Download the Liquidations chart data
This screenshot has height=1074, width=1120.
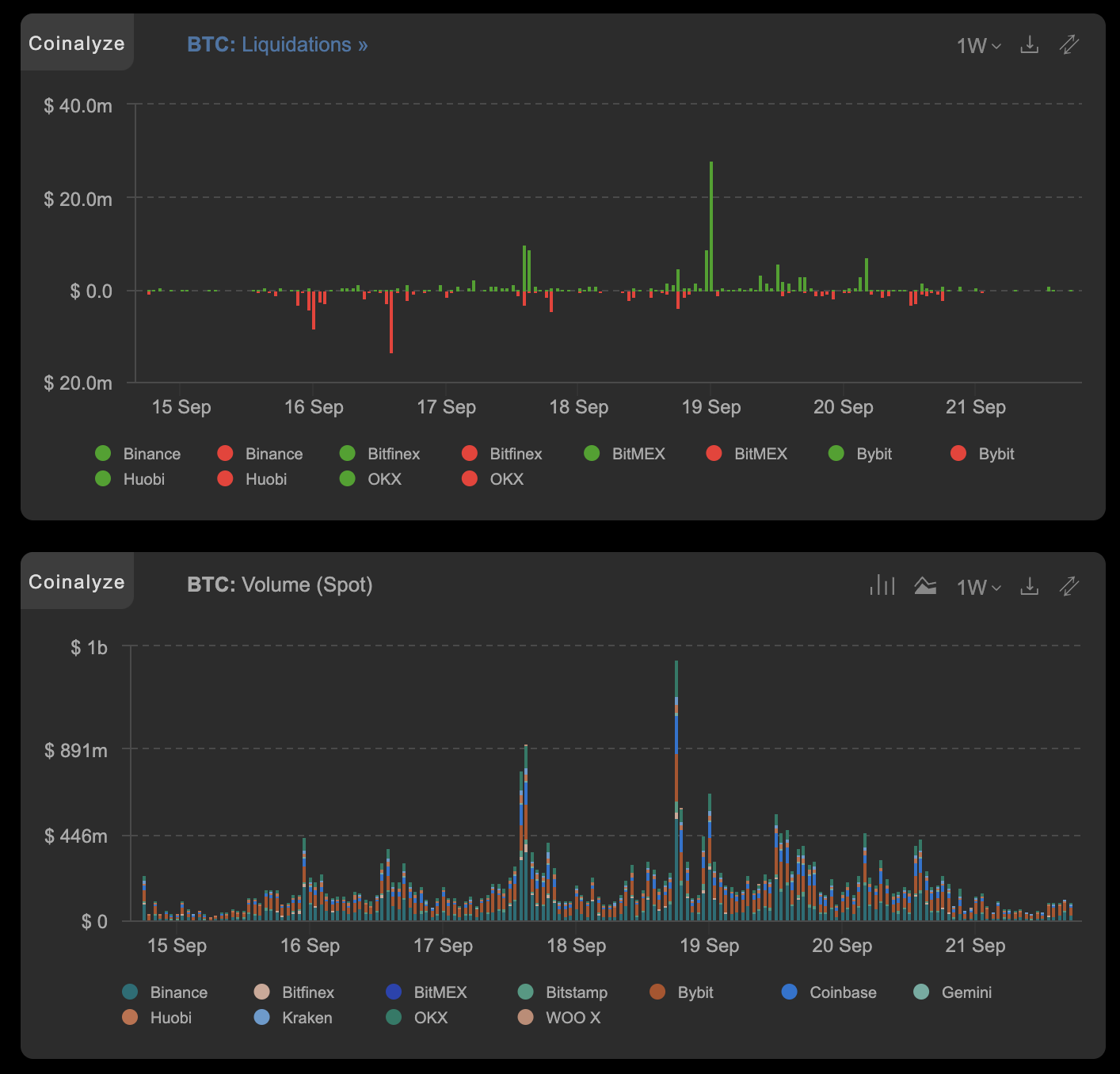1029,45
